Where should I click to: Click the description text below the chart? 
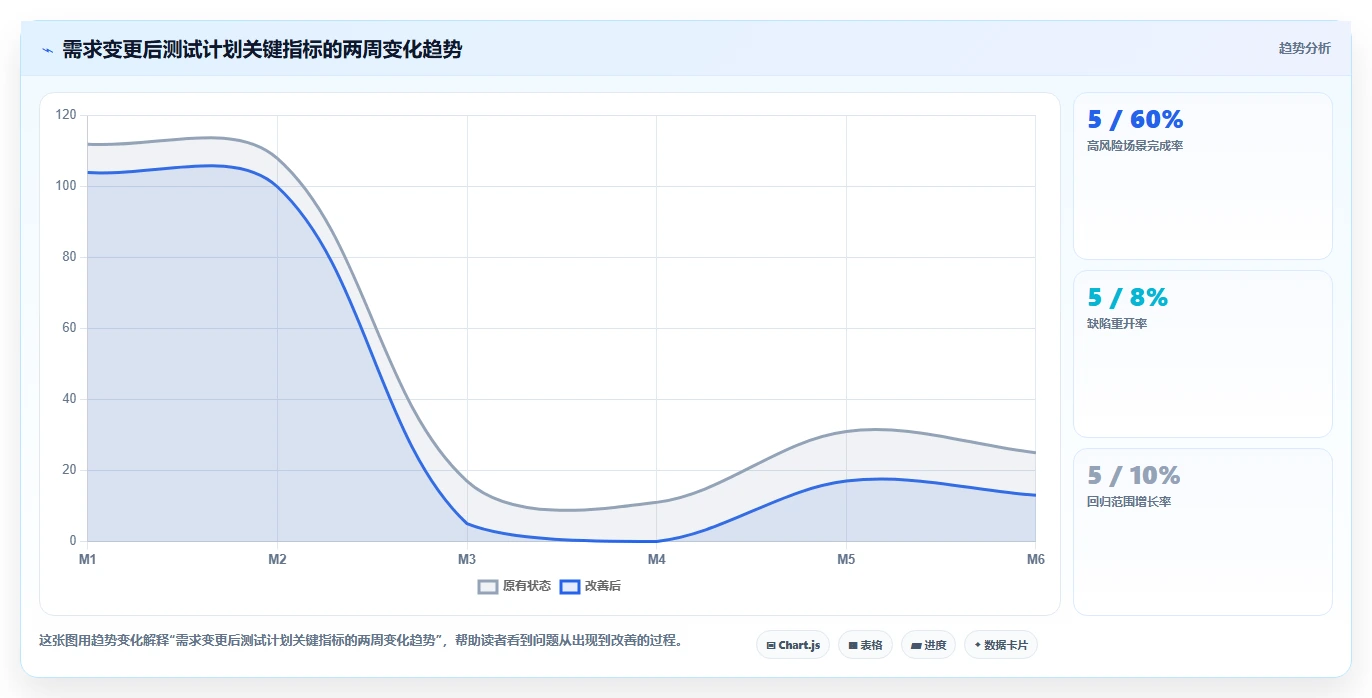coord(362,640)
